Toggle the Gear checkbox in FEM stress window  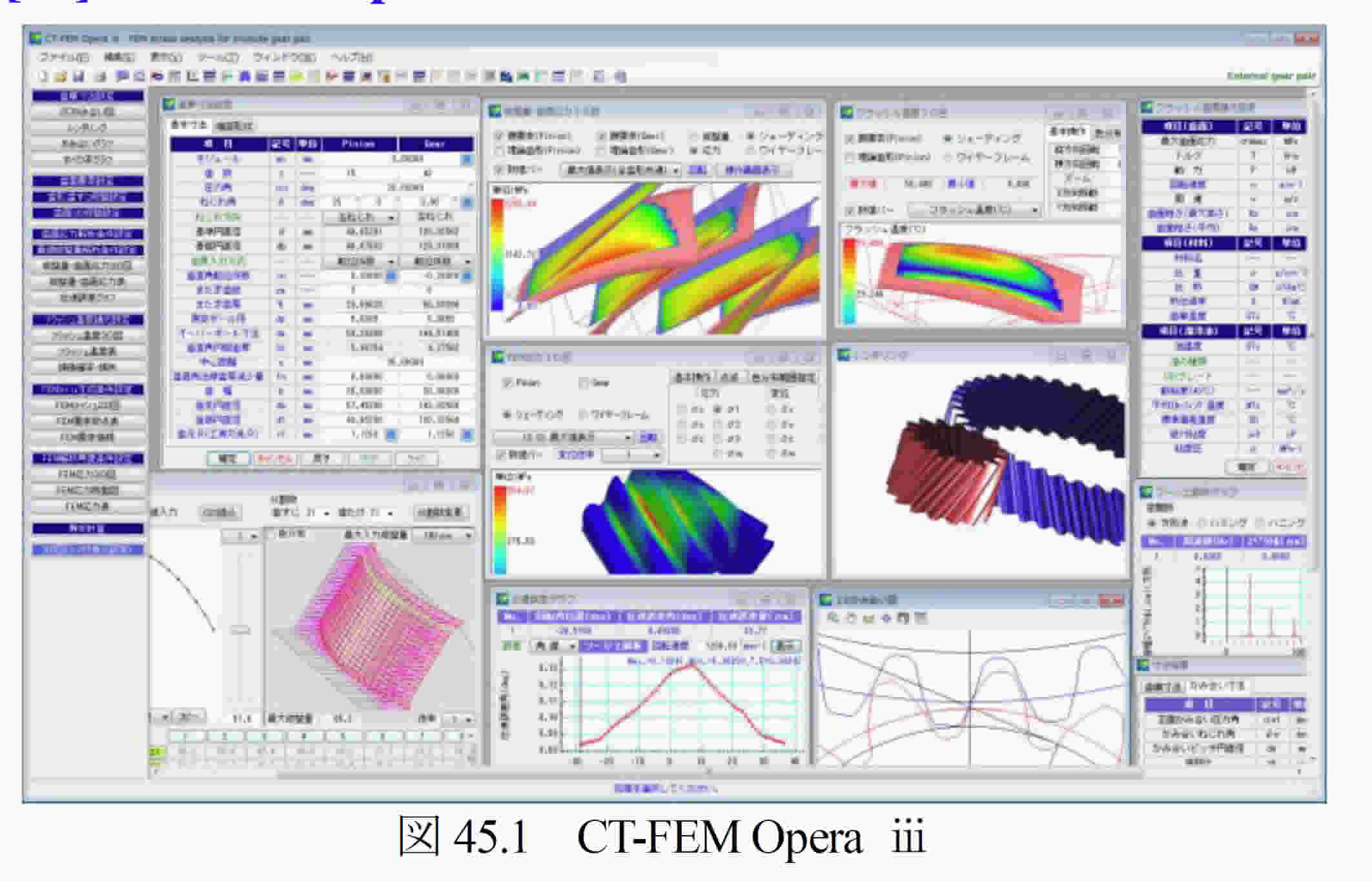point(584,383)
